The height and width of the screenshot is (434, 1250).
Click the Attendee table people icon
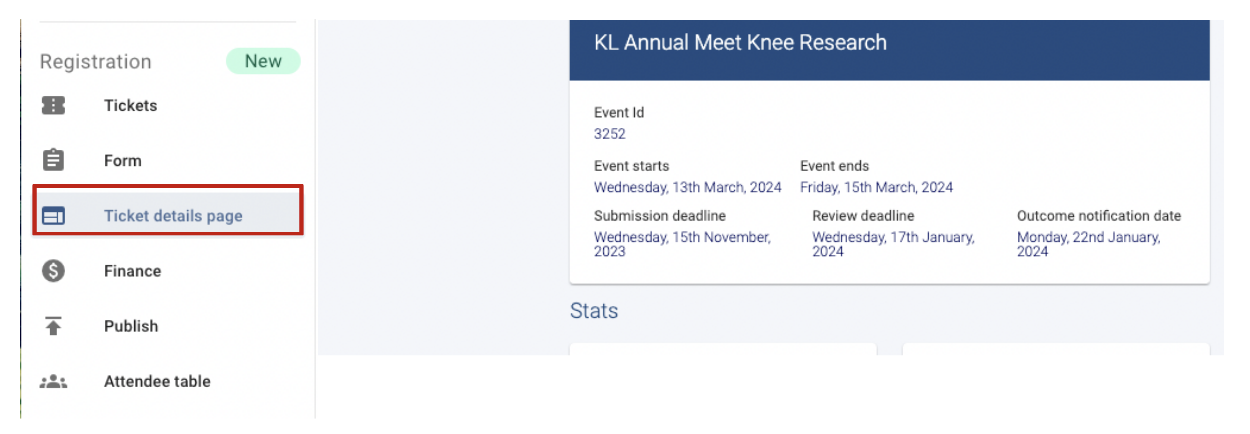53,381
